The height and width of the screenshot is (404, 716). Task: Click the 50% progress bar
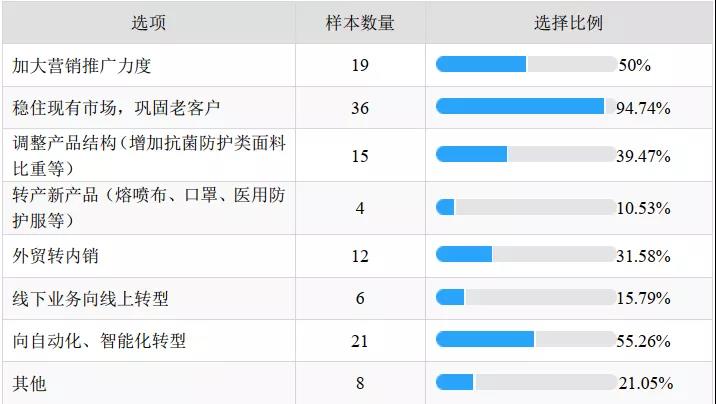click(526, 64)
